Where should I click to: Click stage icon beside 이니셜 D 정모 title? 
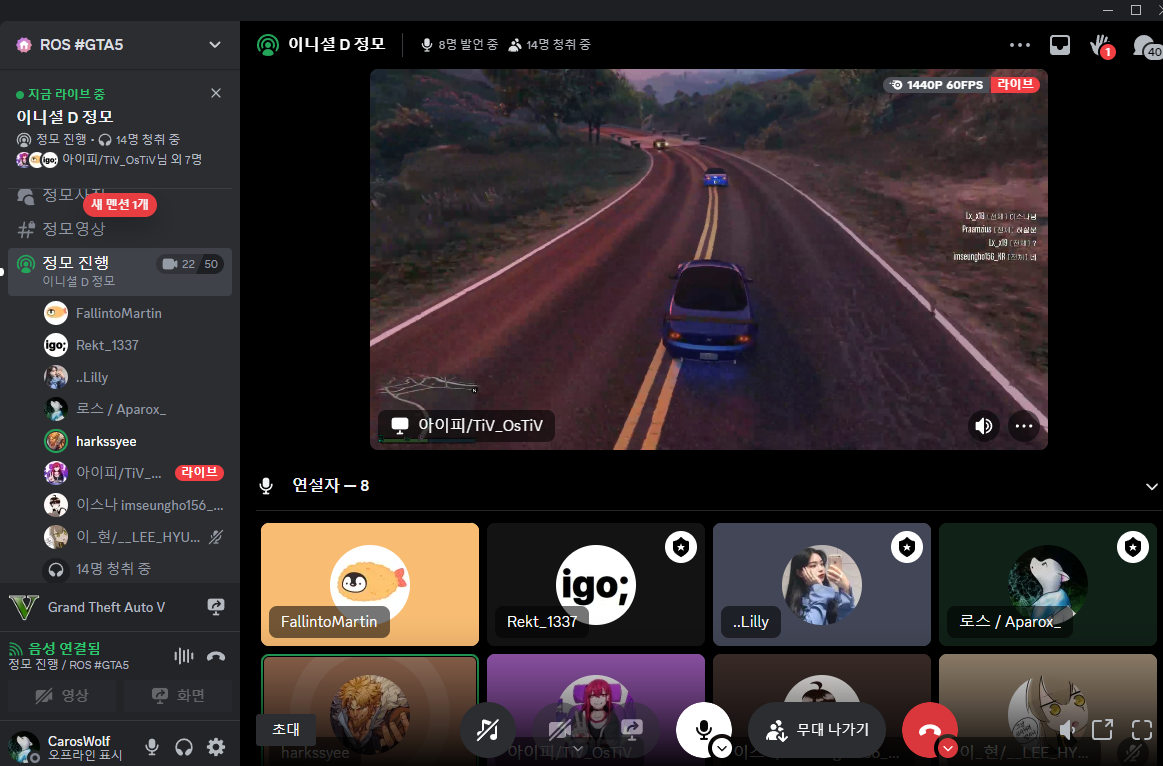[268, 44]
